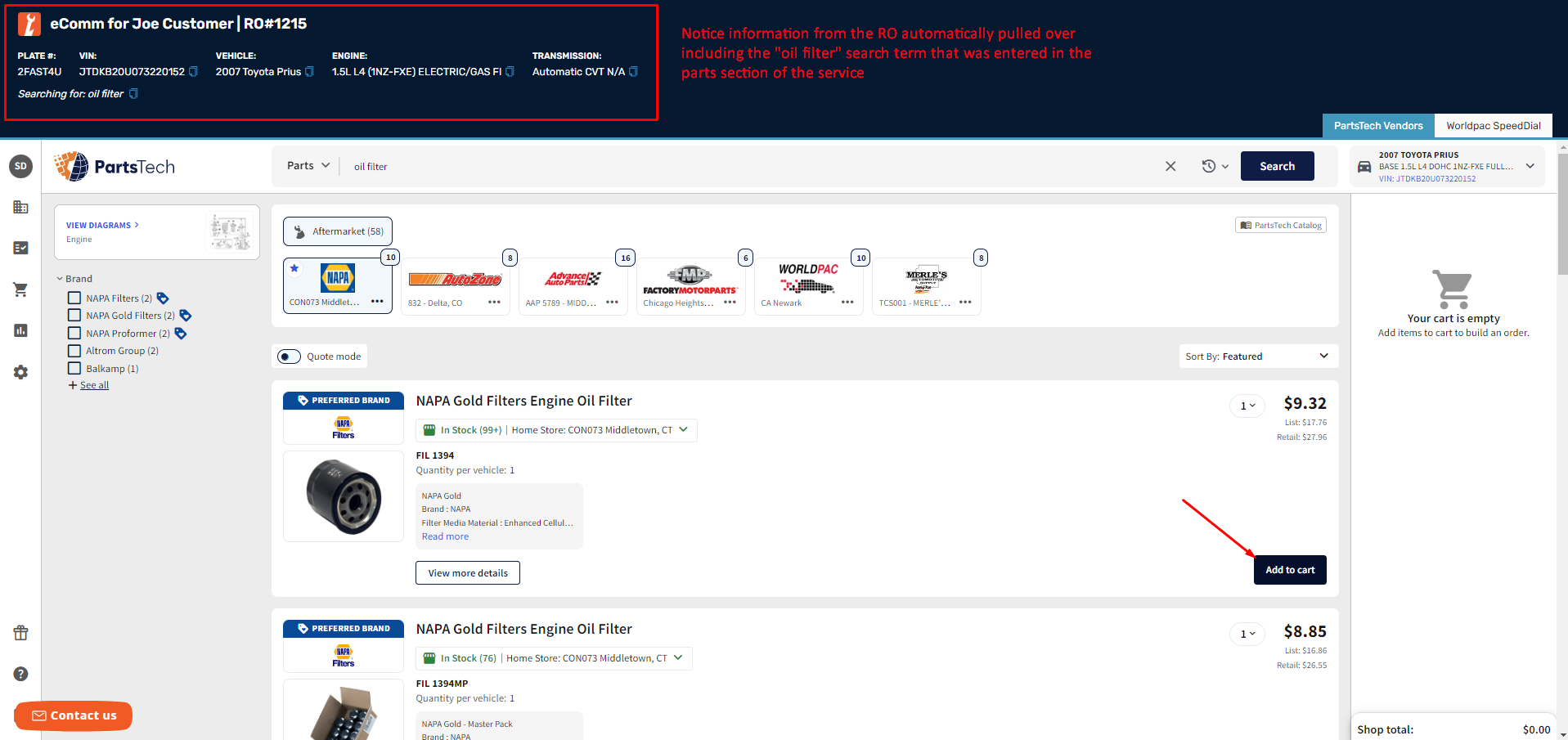Open the building/shop icon in left sidebar
The width and height of the screenshot is (1568, 740).
tap(20, 207)
